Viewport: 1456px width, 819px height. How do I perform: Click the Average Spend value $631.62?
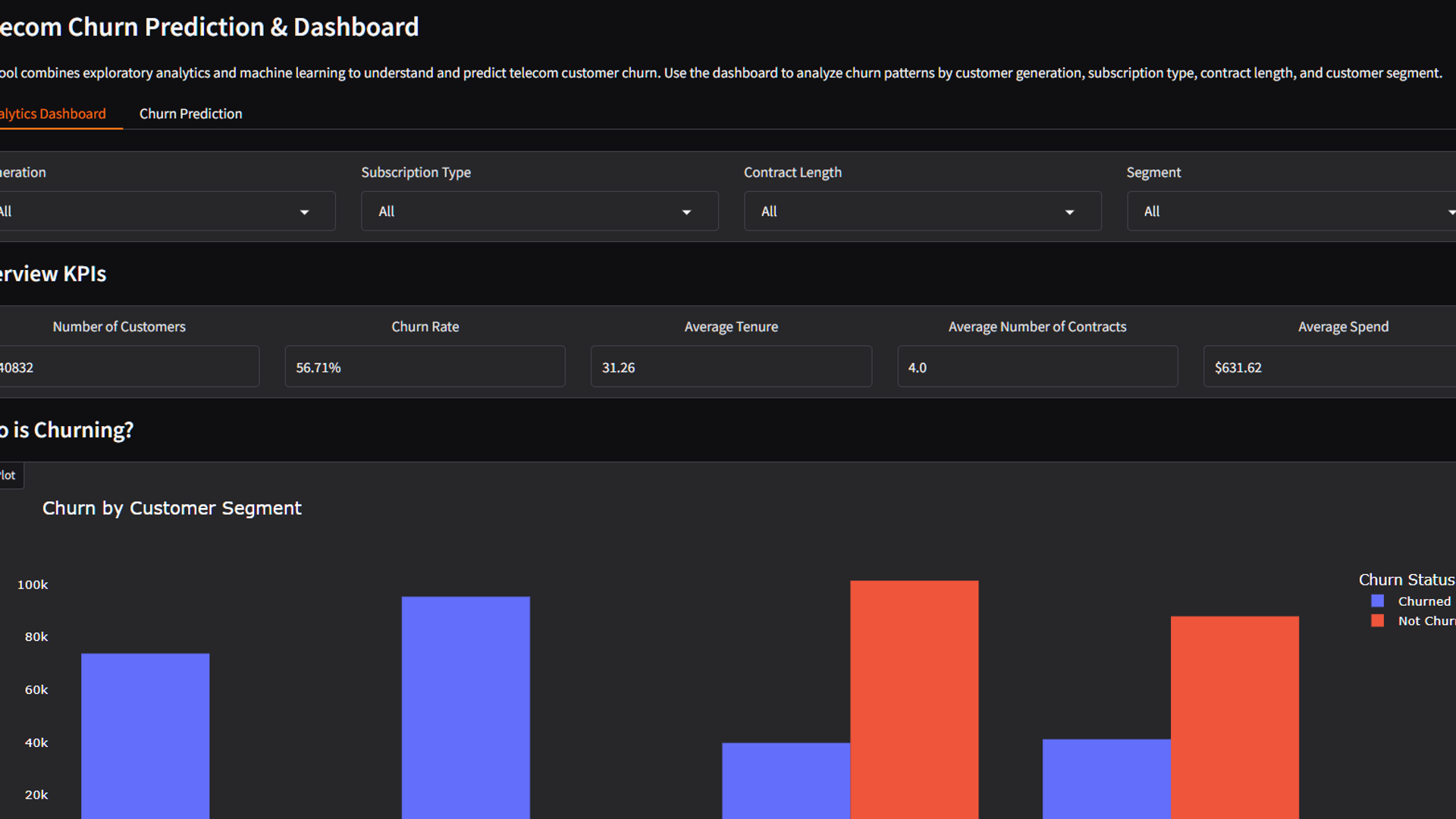coord(1238,368)
